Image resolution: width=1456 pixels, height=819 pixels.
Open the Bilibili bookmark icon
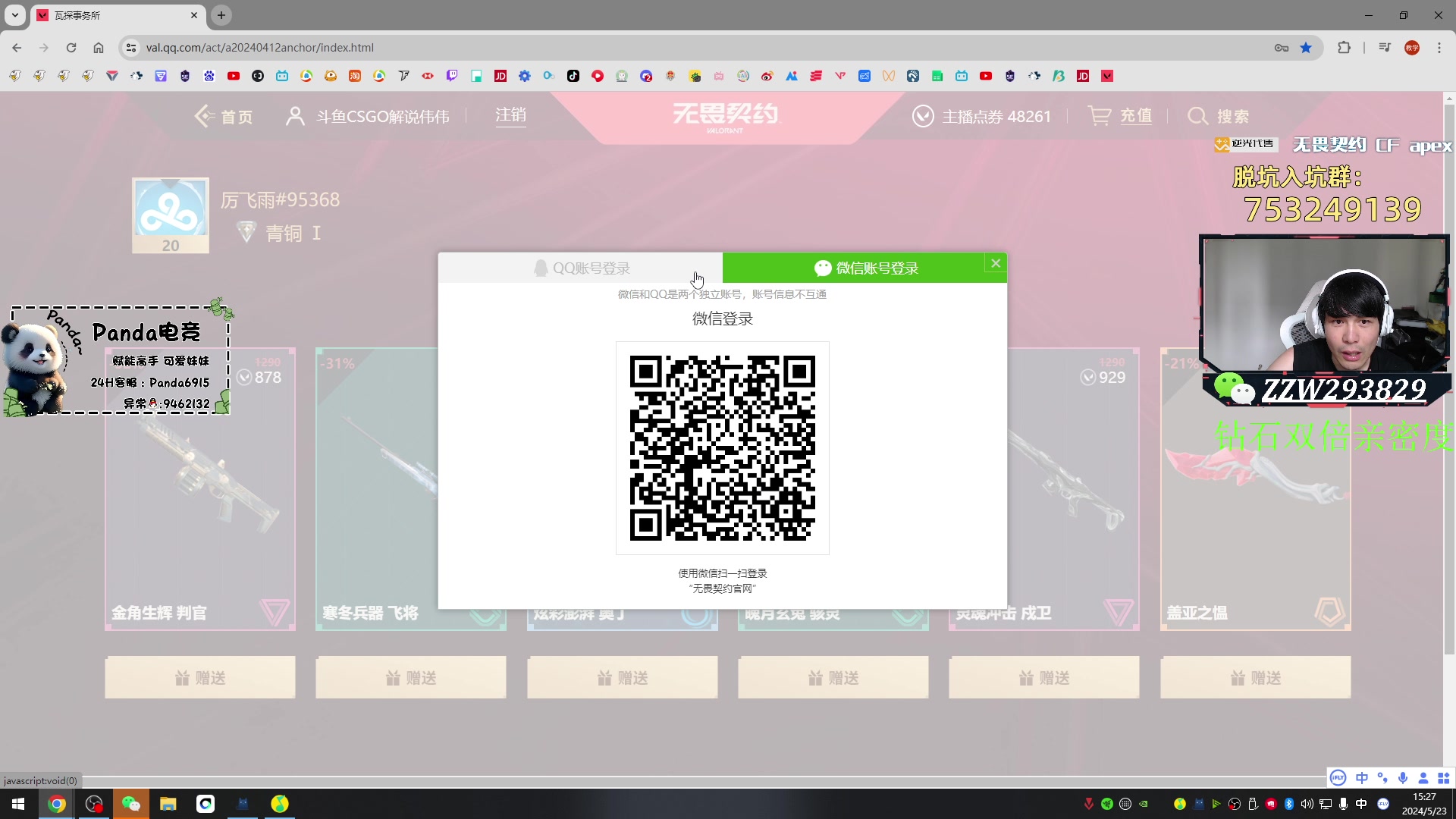click(282, 76)
